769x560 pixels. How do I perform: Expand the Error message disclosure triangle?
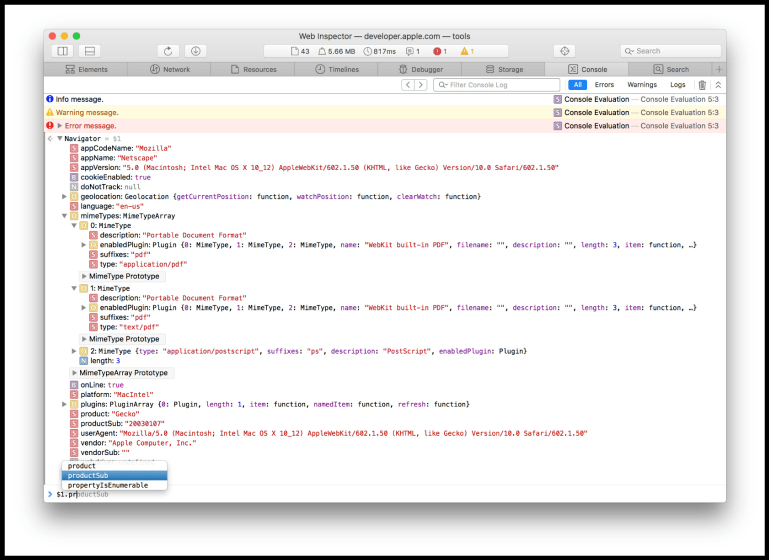(x=60, y=126)
